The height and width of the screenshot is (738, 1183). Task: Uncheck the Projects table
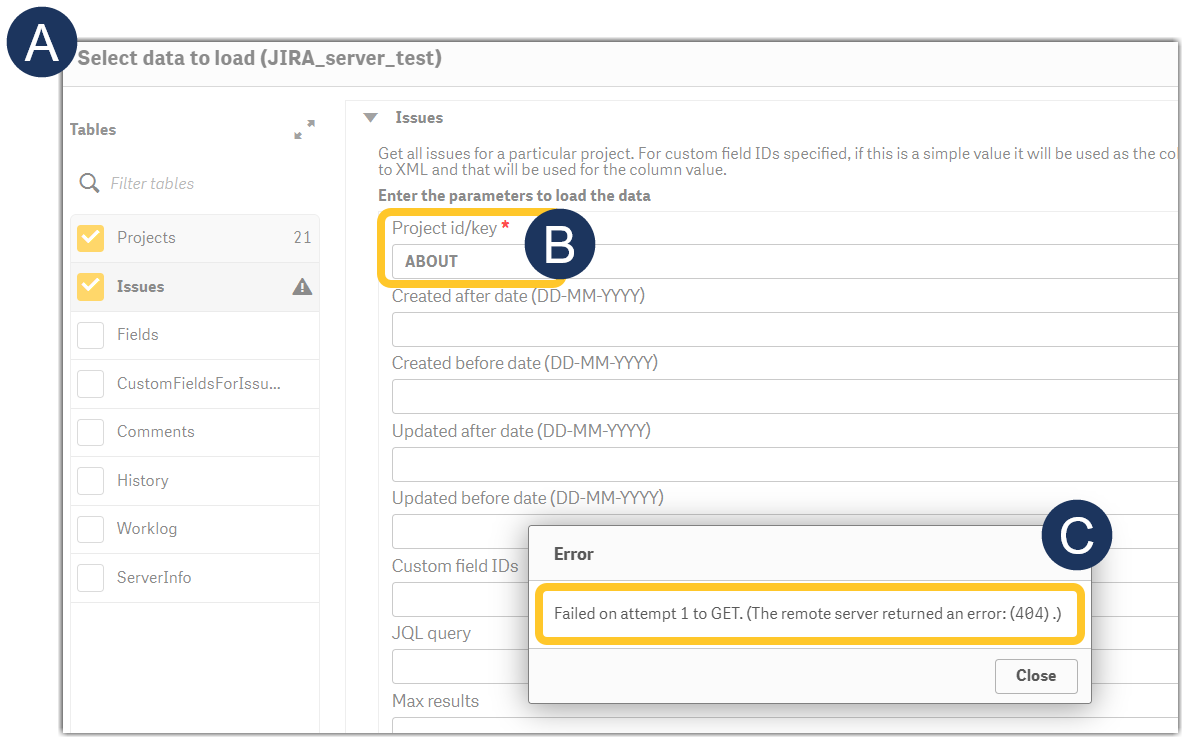90,238
